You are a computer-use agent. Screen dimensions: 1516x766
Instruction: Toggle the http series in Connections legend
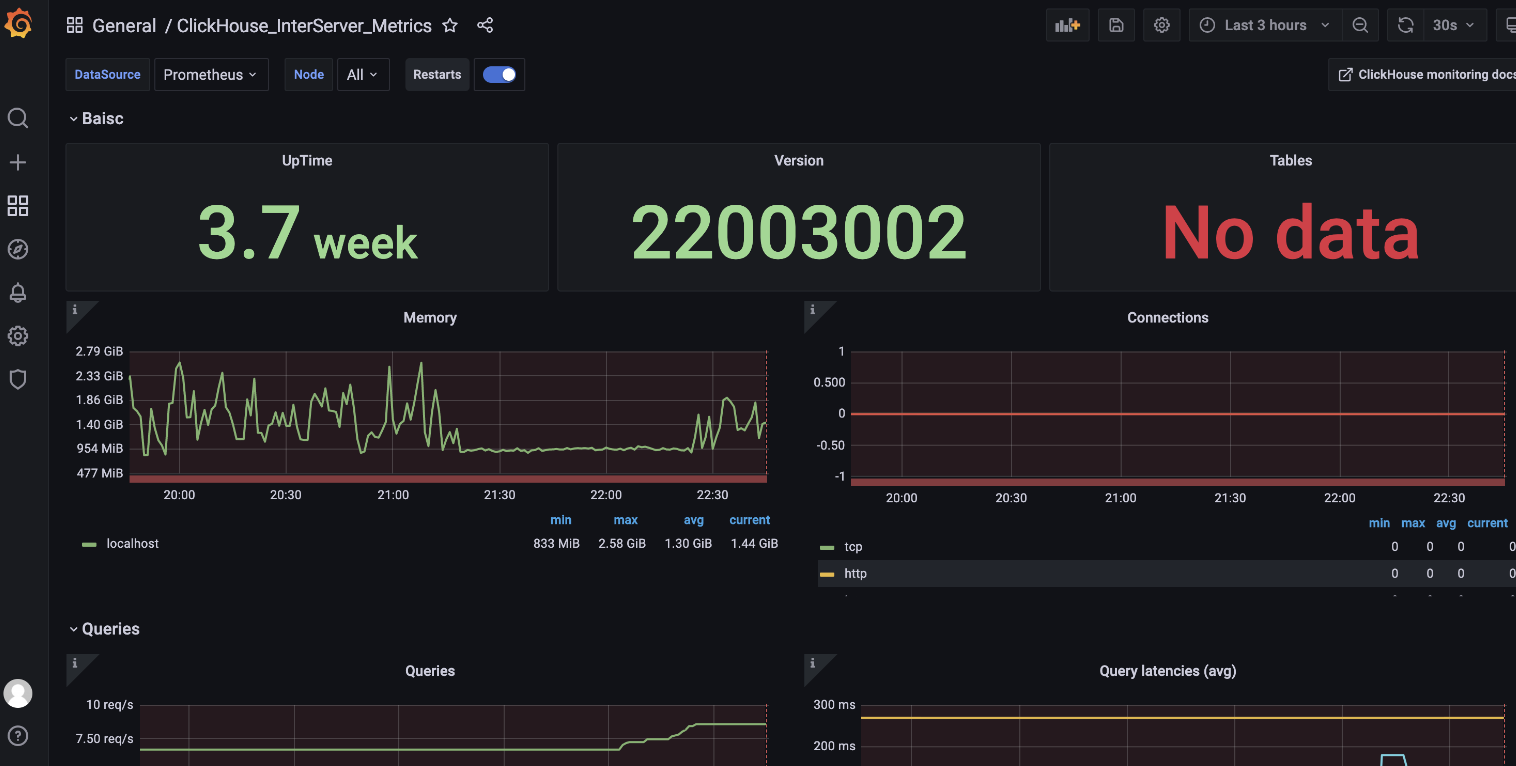855,573
